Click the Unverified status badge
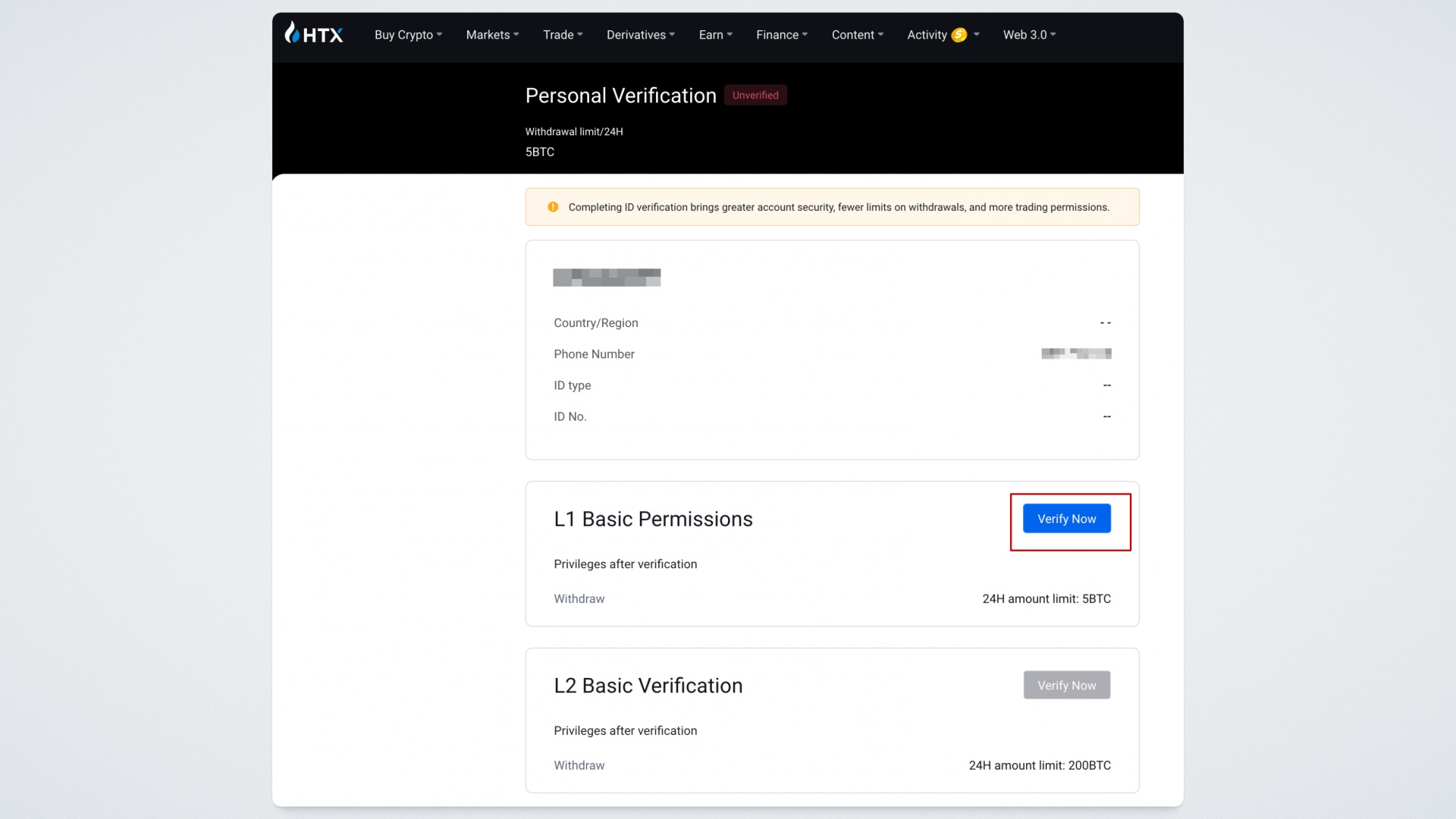 [x=755, y=96]
